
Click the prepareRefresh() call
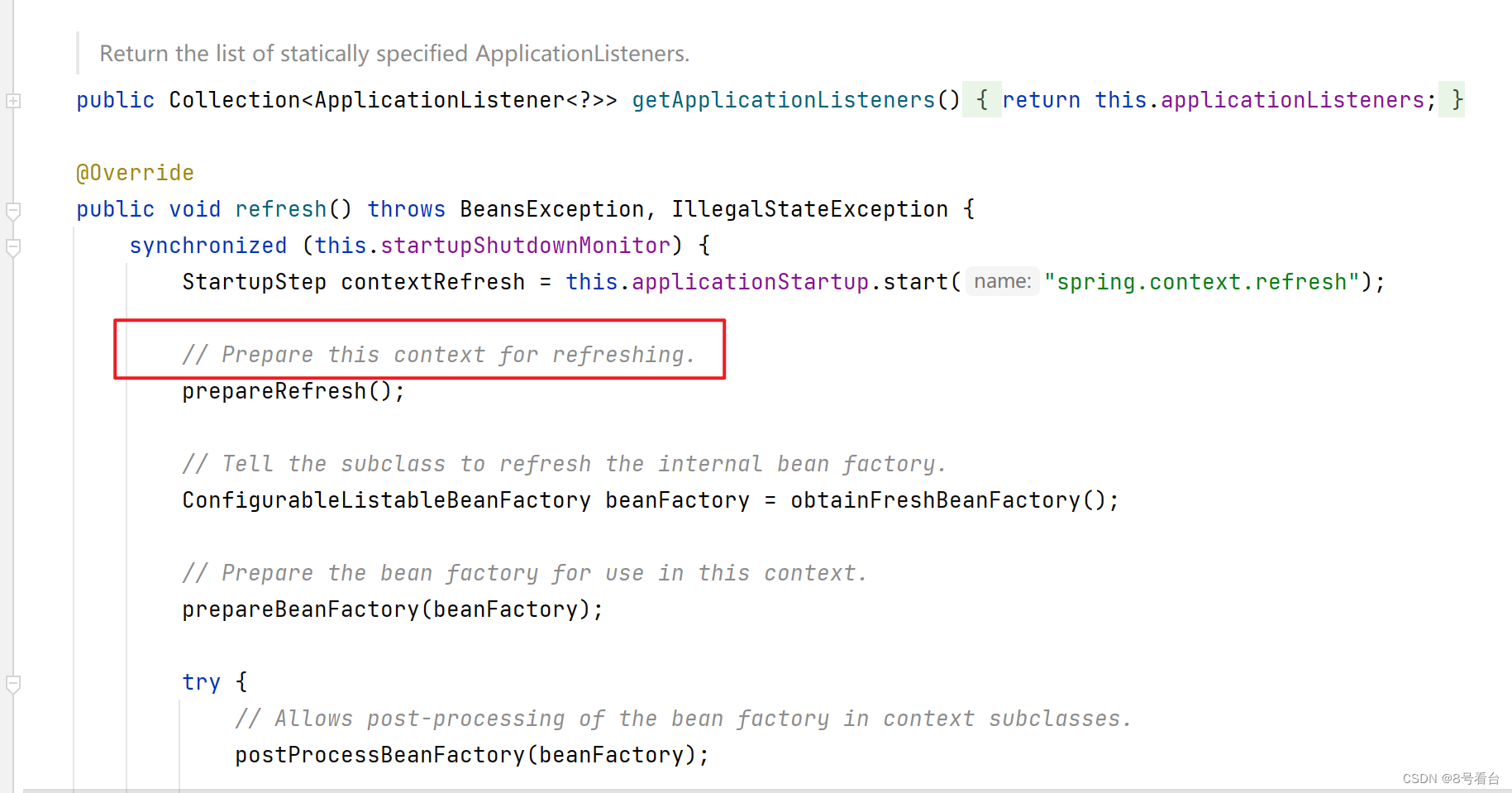click(x=293, y=391)
